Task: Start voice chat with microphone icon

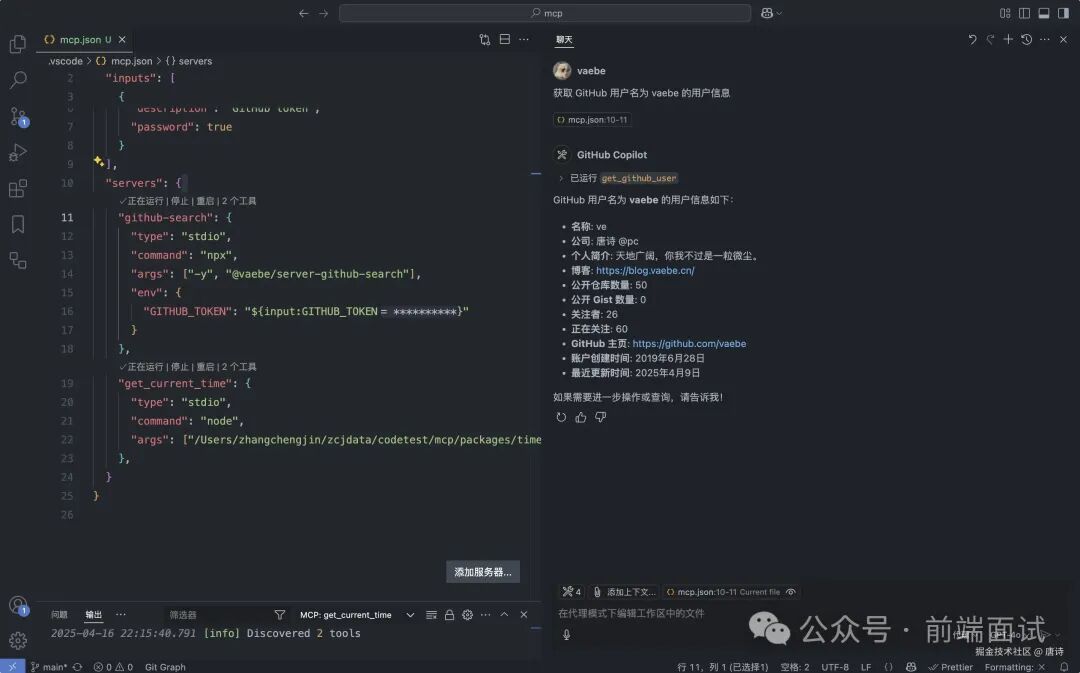Action: pyautogui.click(x=566, y=634)
